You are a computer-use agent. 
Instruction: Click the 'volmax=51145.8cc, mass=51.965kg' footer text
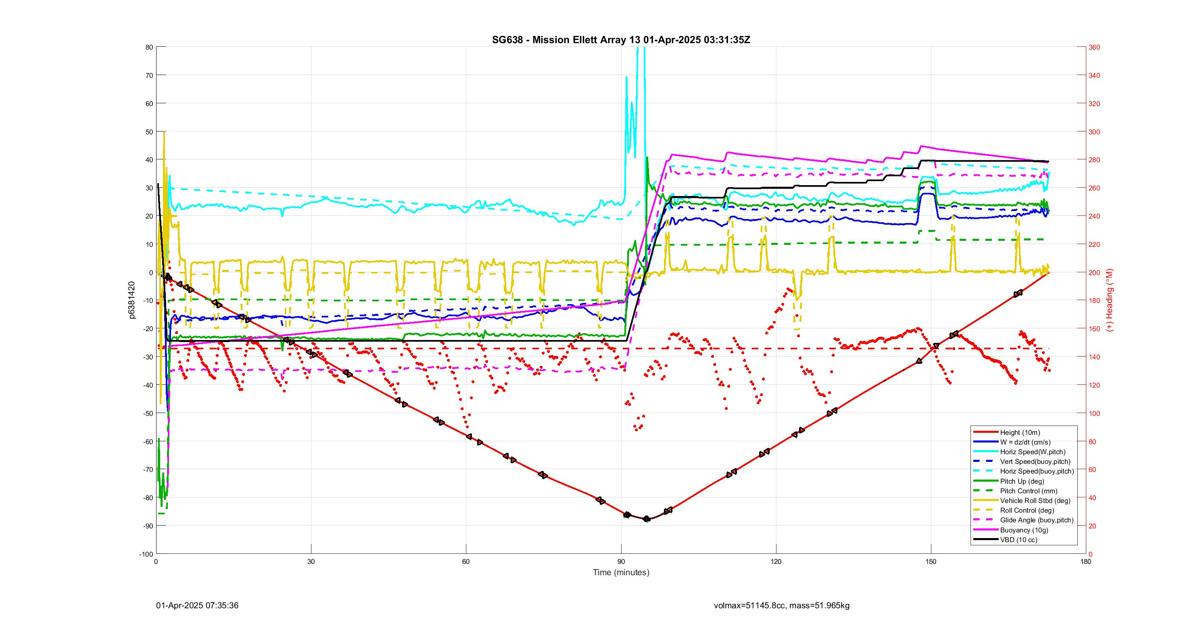tap(782, 605)
